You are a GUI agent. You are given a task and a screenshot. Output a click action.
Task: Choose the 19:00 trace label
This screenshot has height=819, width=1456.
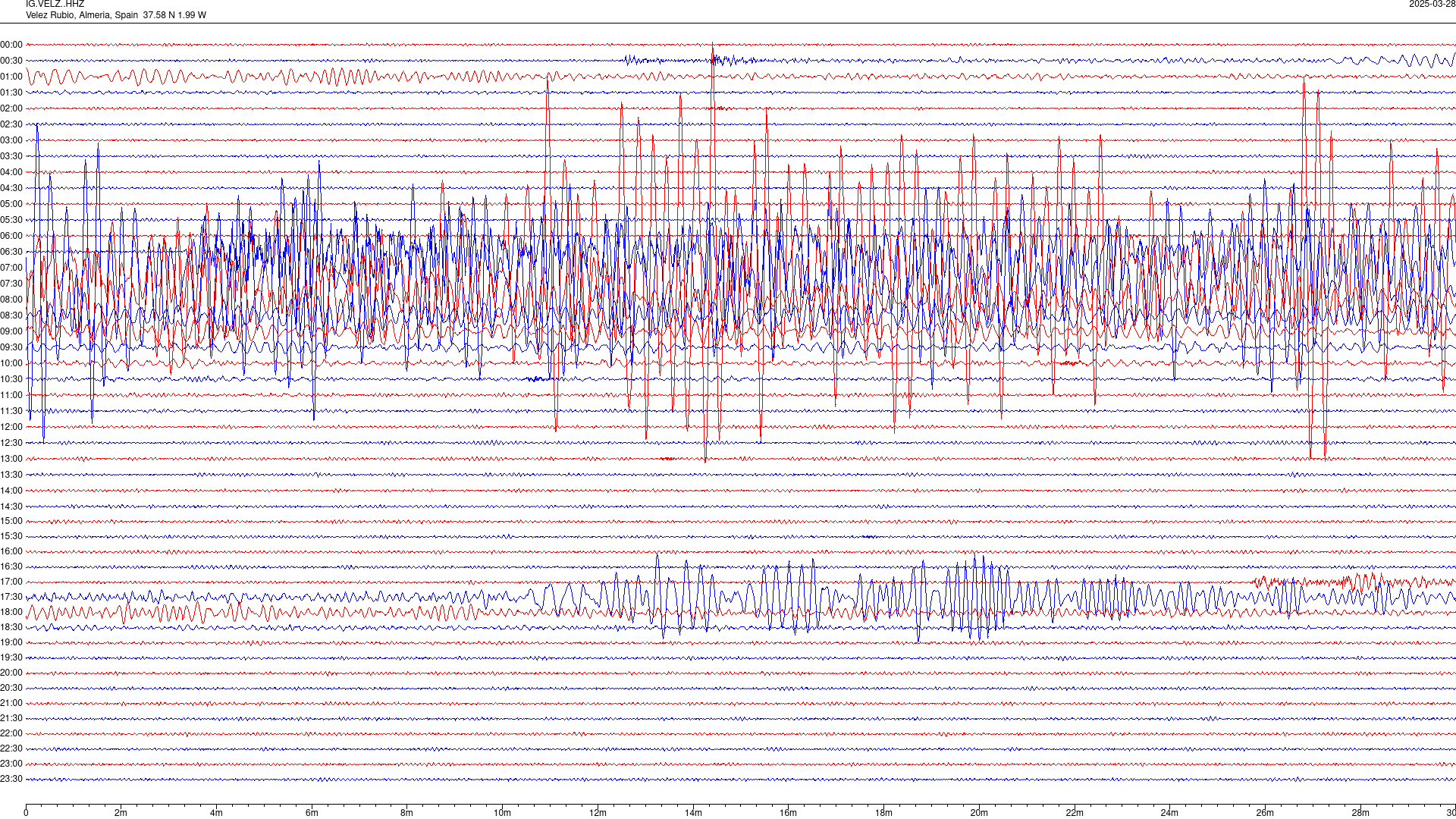pyautogui.click(x=11, y=642)
